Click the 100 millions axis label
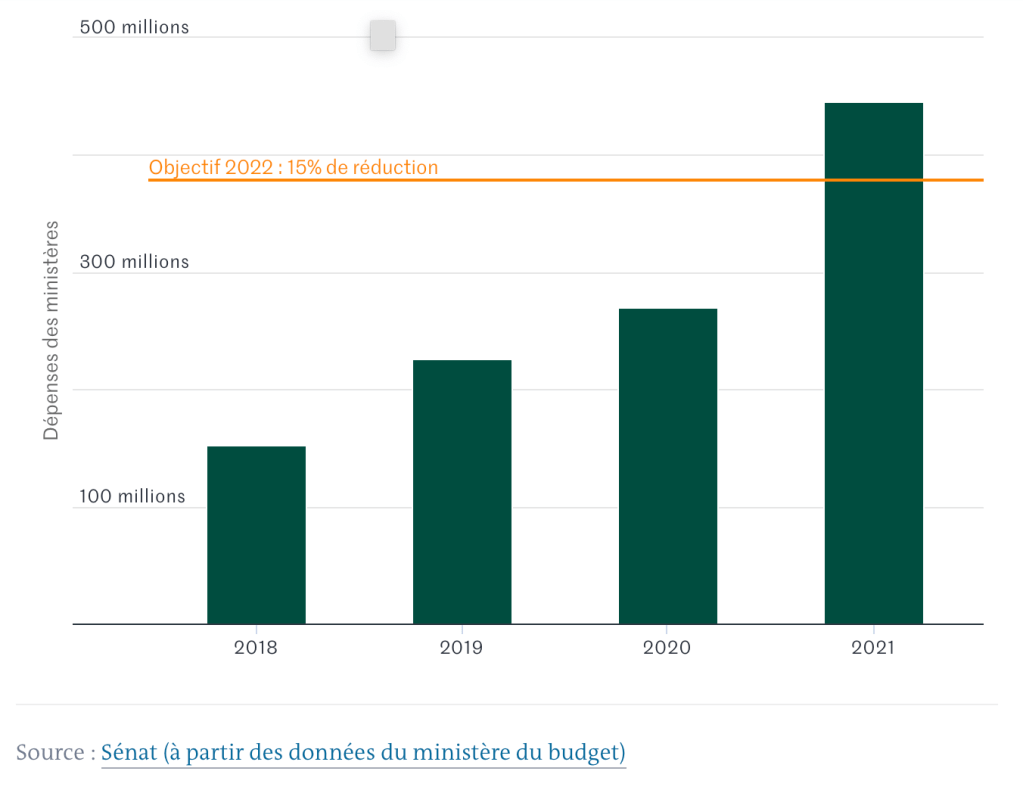Screen dimensions: 1023x793 (x=132, y=496)
